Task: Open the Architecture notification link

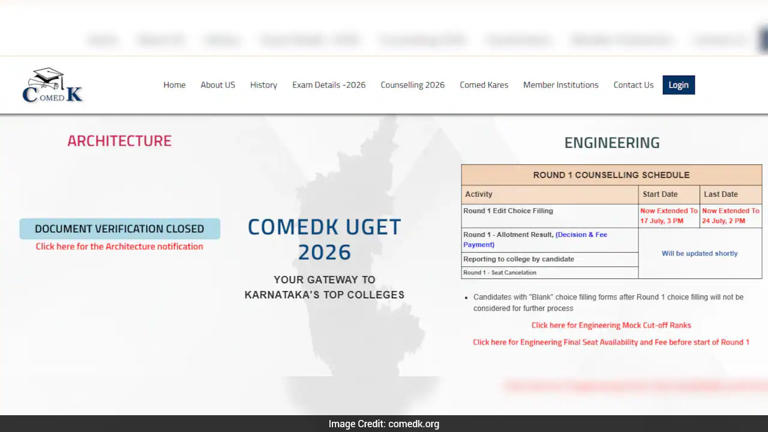Action: pos(119,246)
